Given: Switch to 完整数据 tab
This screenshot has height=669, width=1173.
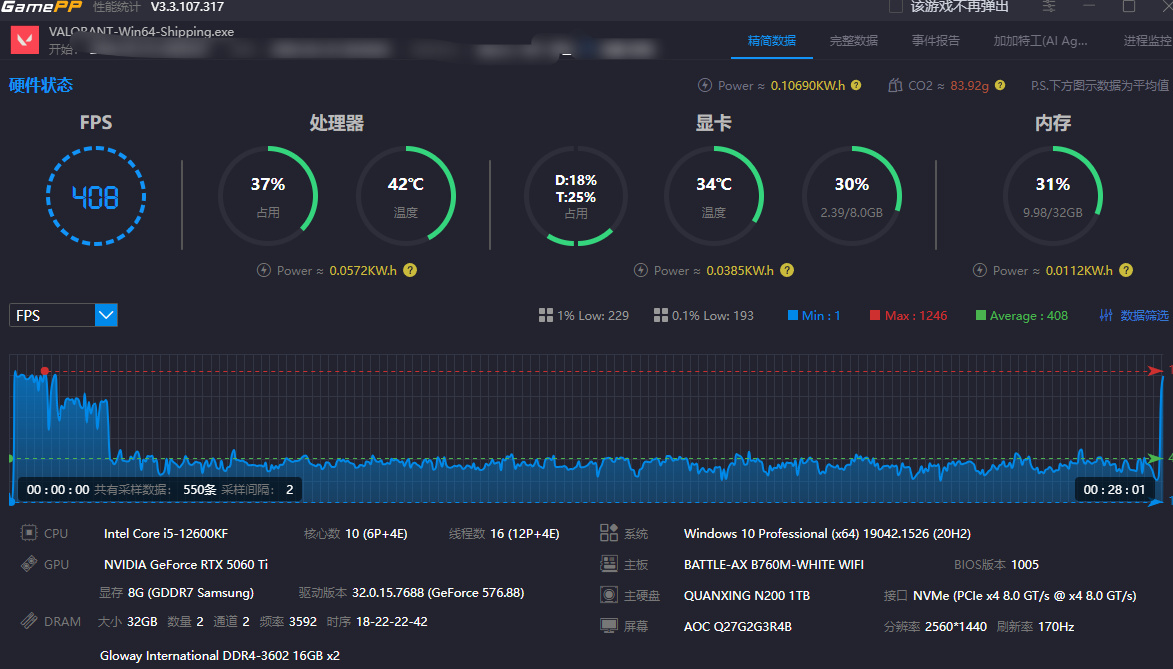Looking at the screenshot, I should click(x=854, y=40).
